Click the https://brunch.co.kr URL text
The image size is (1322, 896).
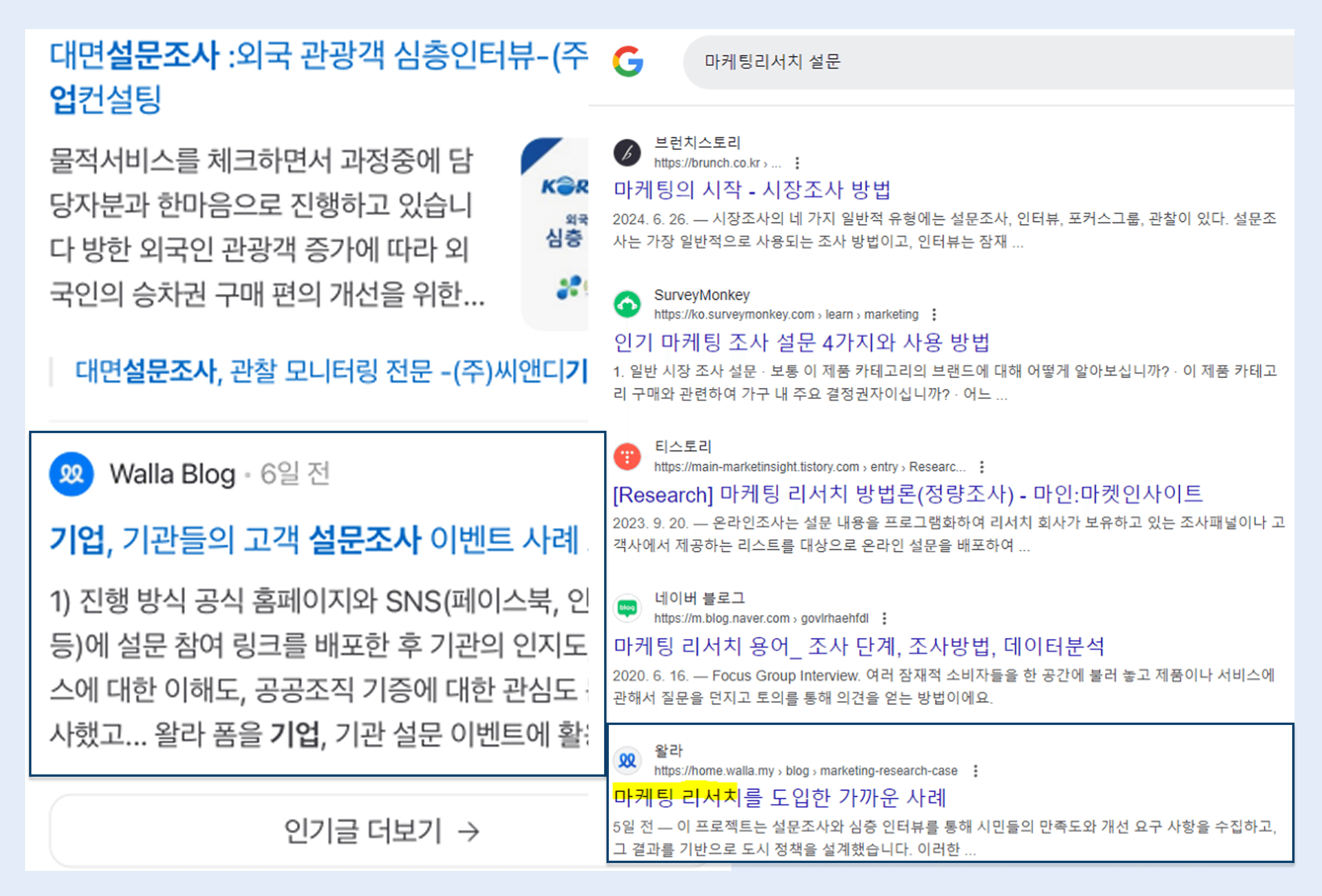[x=717, y=163]
